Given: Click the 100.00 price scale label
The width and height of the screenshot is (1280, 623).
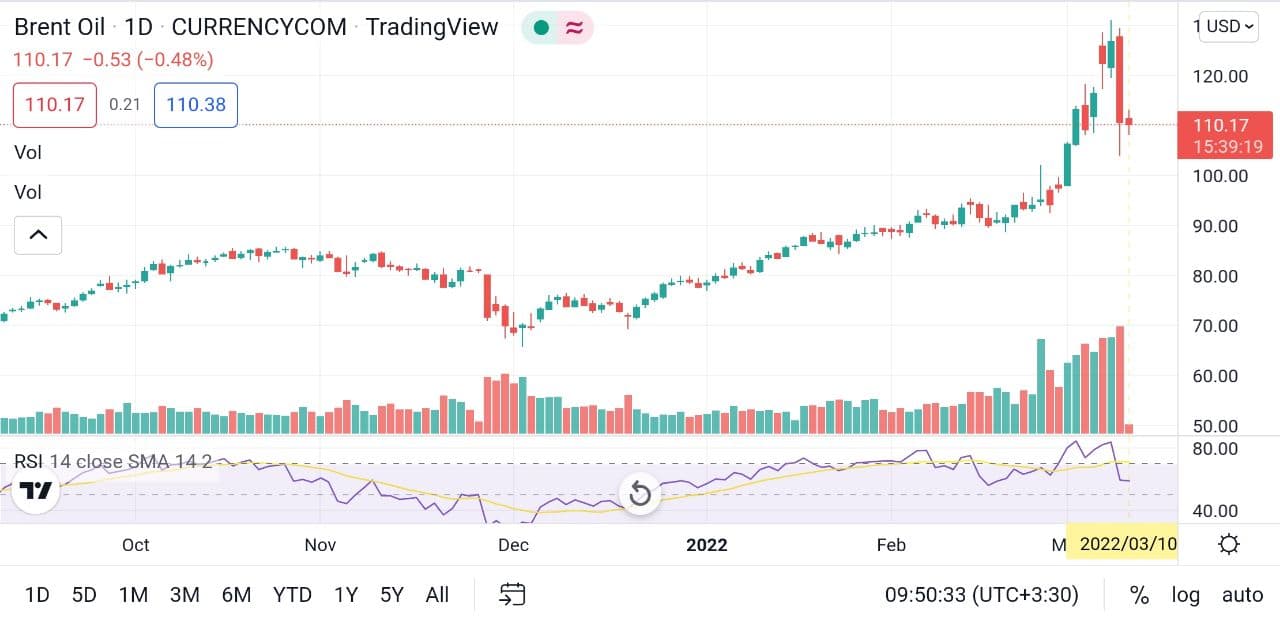Looking at the screenshot, I should point(1221,176).
